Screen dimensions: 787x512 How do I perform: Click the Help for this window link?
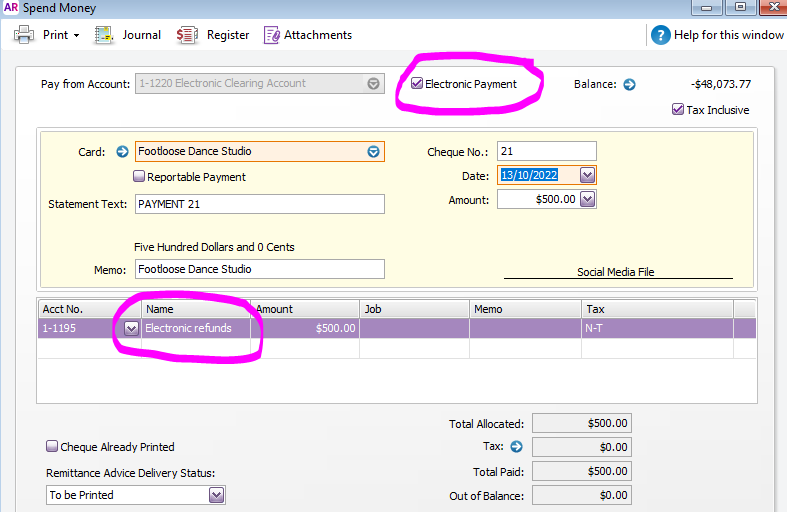728,35
